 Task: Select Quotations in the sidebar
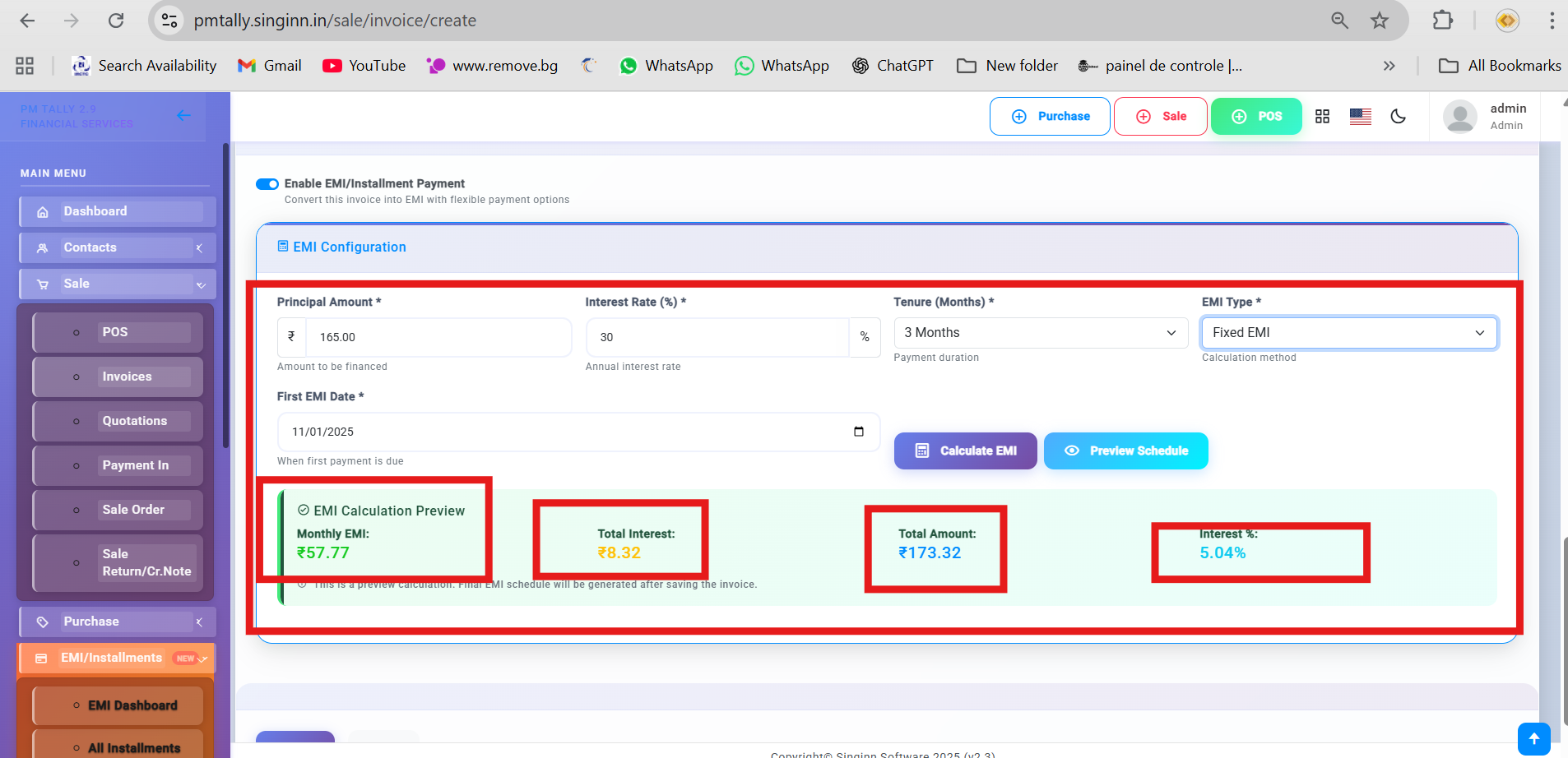(x=134, y=421)
